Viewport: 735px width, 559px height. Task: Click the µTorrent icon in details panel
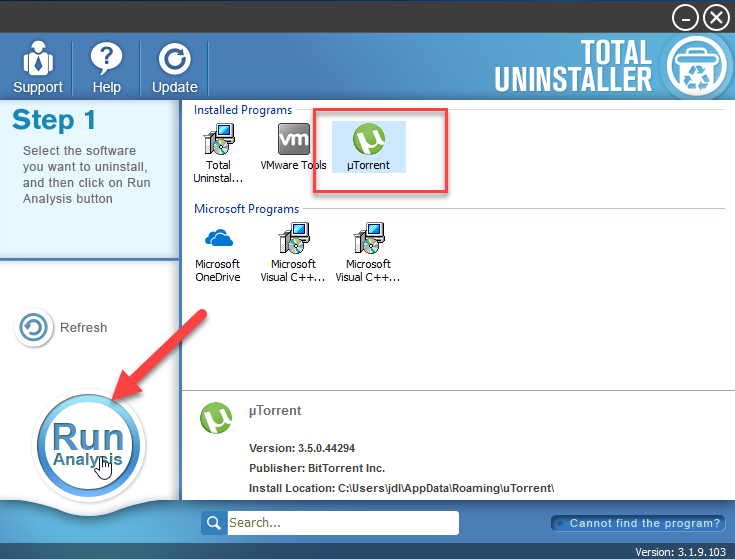(216, 417)
